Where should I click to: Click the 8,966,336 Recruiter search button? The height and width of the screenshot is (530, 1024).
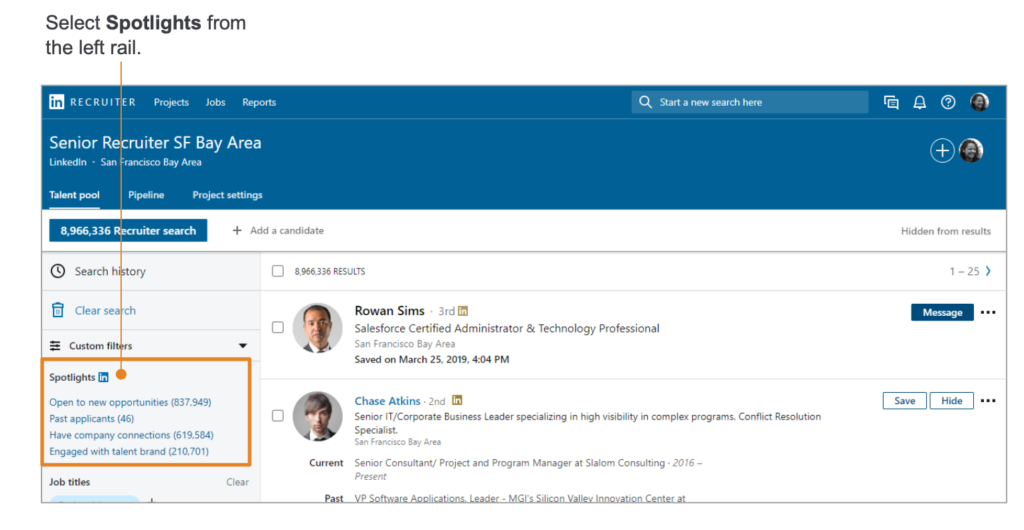pos(128,230)
